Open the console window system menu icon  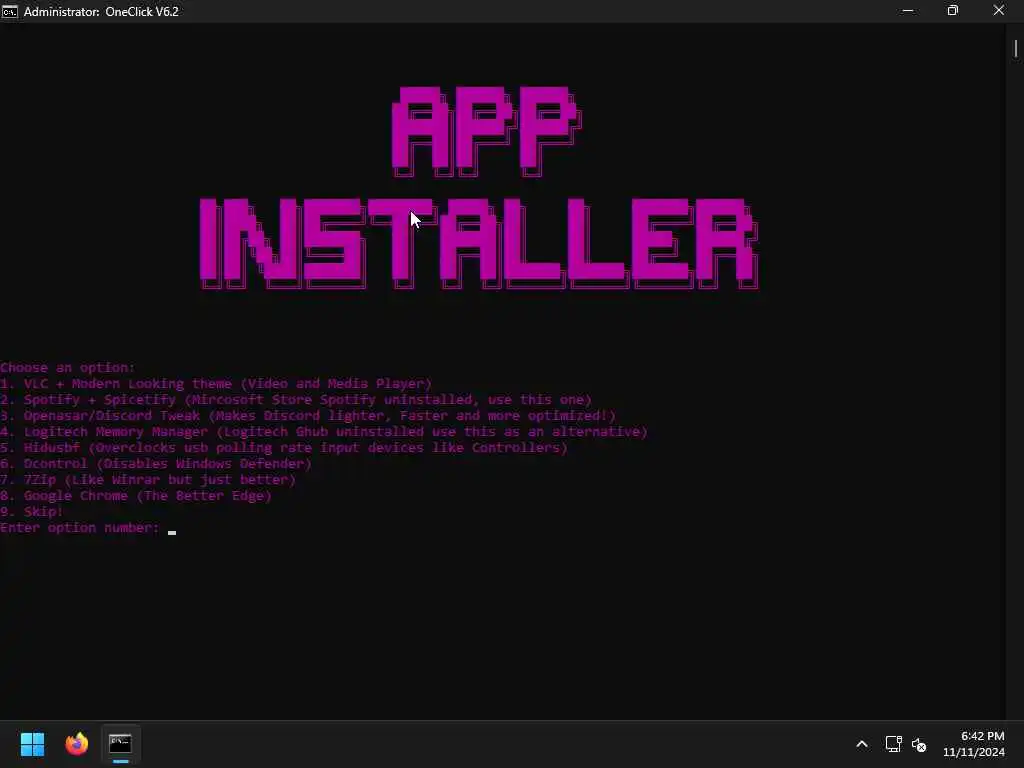click(x=9, y=11)
